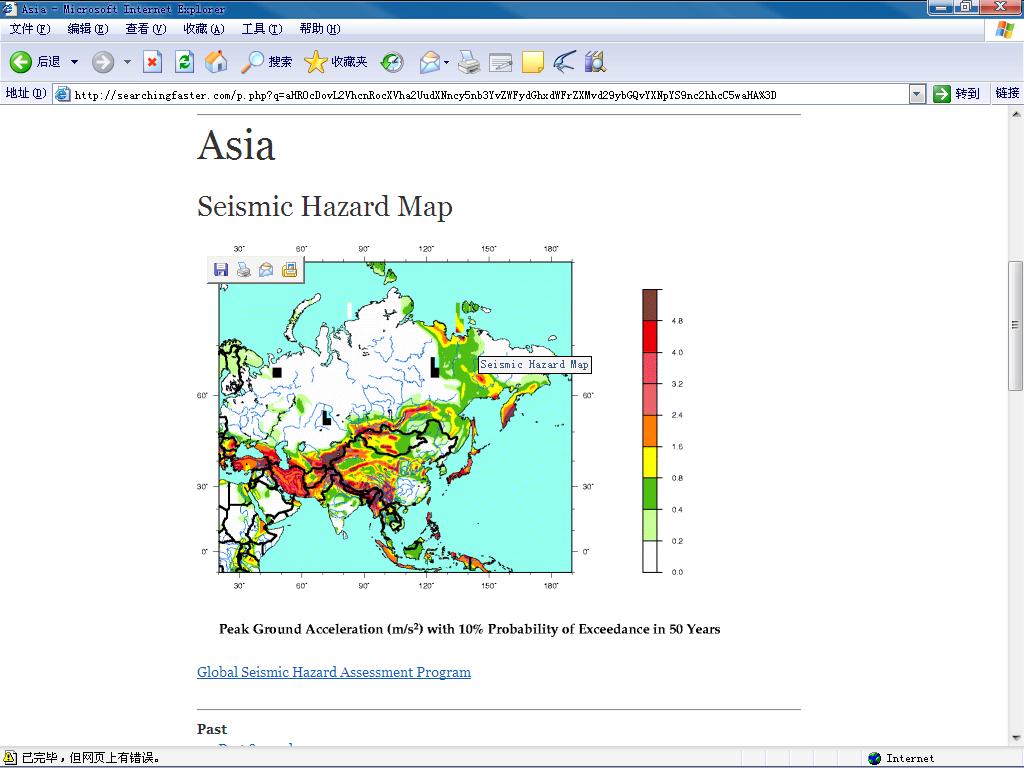Go to the Home page

point(216,62)
